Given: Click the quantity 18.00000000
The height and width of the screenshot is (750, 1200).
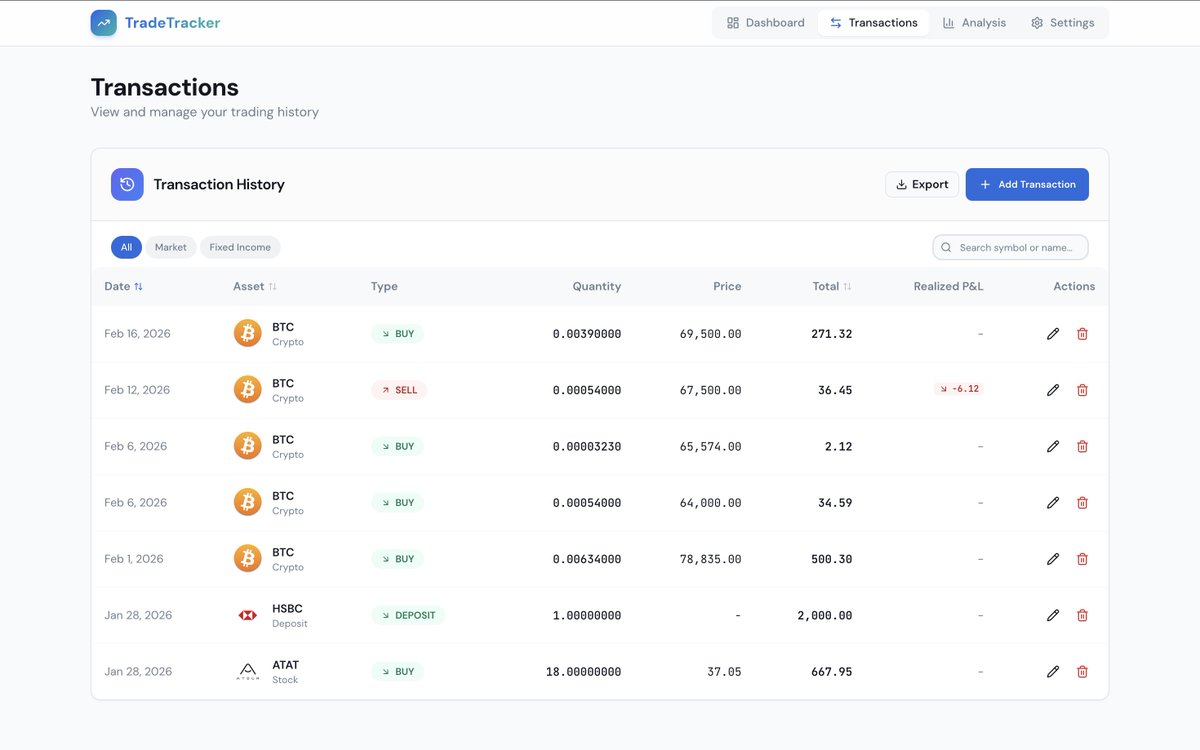Looking at the screenshot, I should click(583, 672).
